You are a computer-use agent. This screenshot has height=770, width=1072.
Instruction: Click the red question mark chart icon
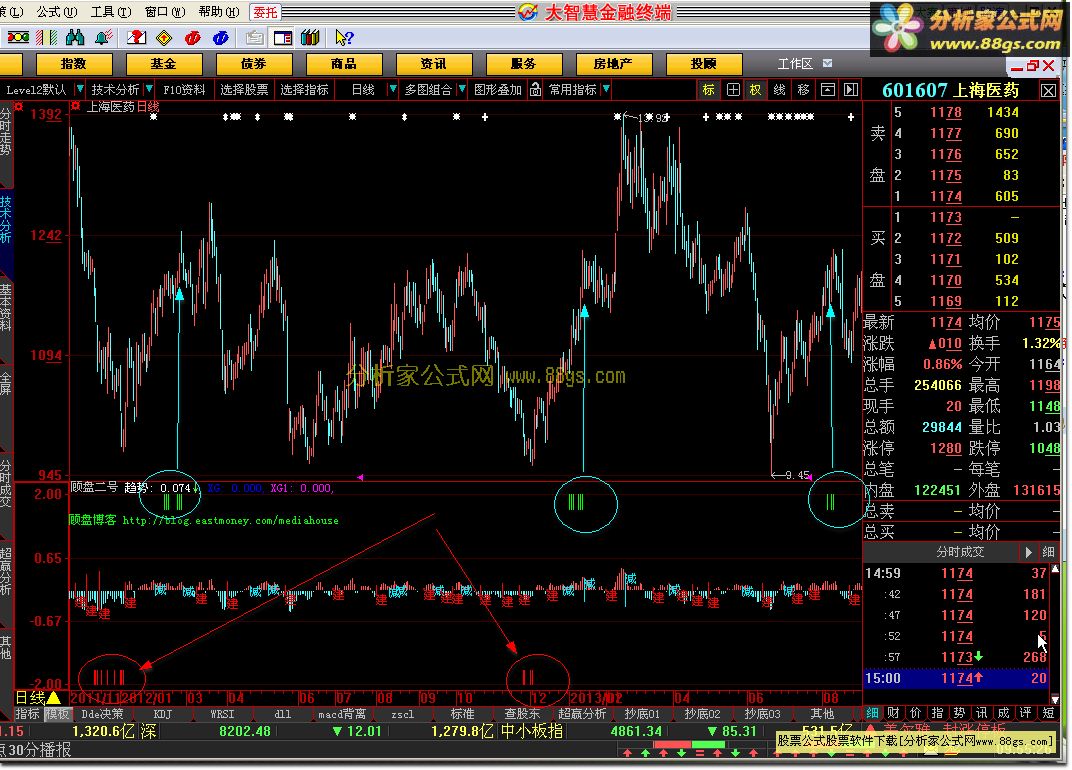point(136,38)
